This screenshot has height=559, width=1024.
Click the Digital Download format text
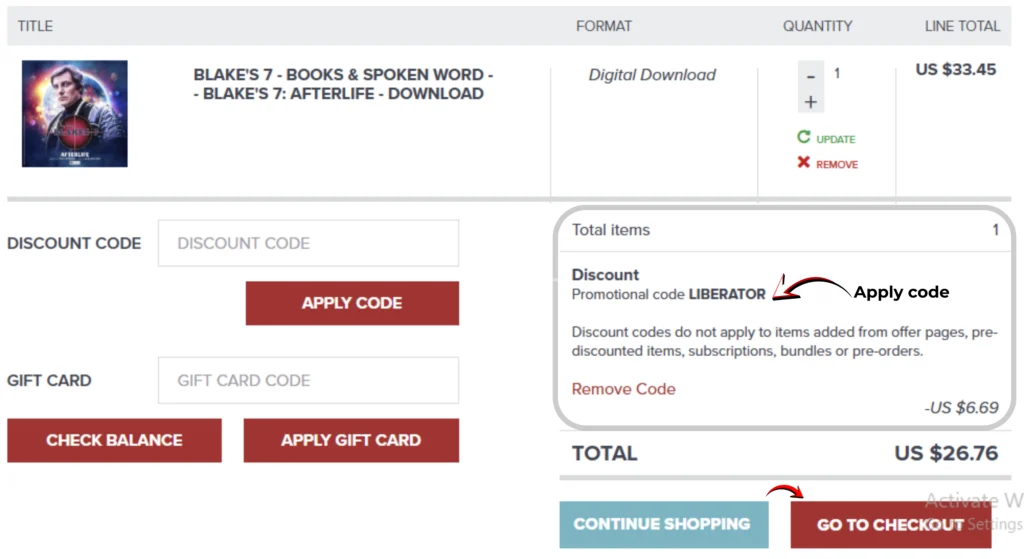pyautogui.click(x=652, y=75)
